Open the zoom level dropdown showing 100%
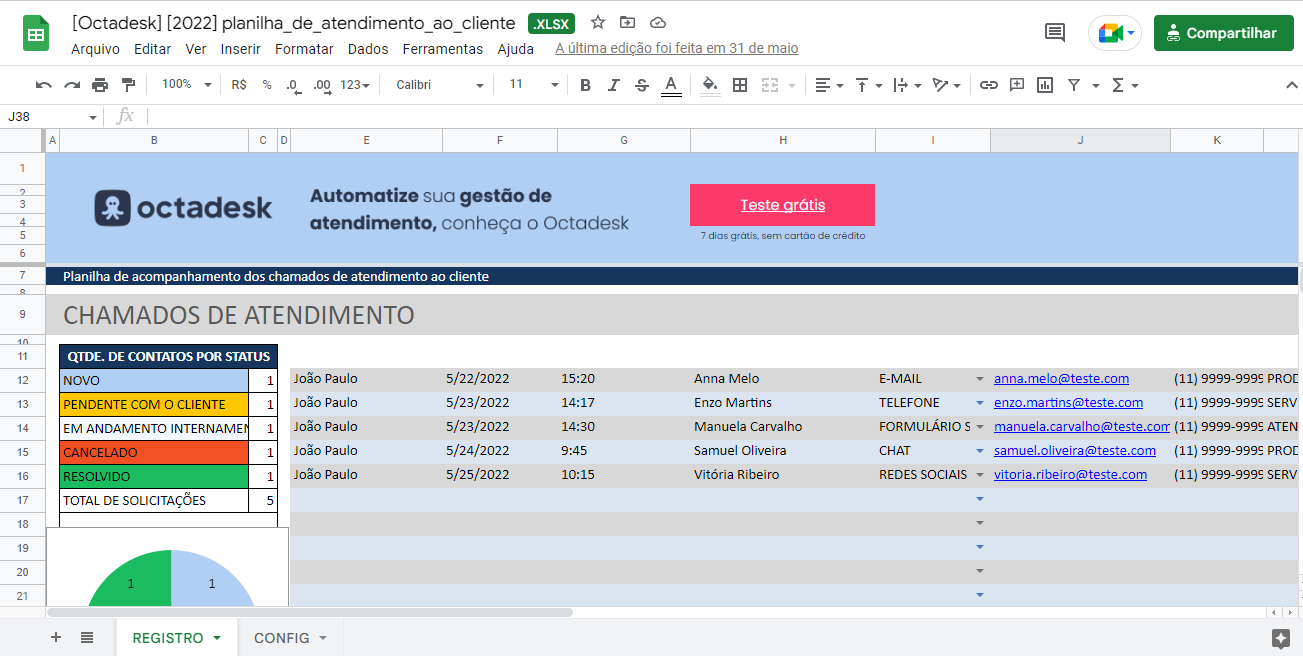Image resolution: width=1303 pixels, height=656 pixels. tap(185, 85)
